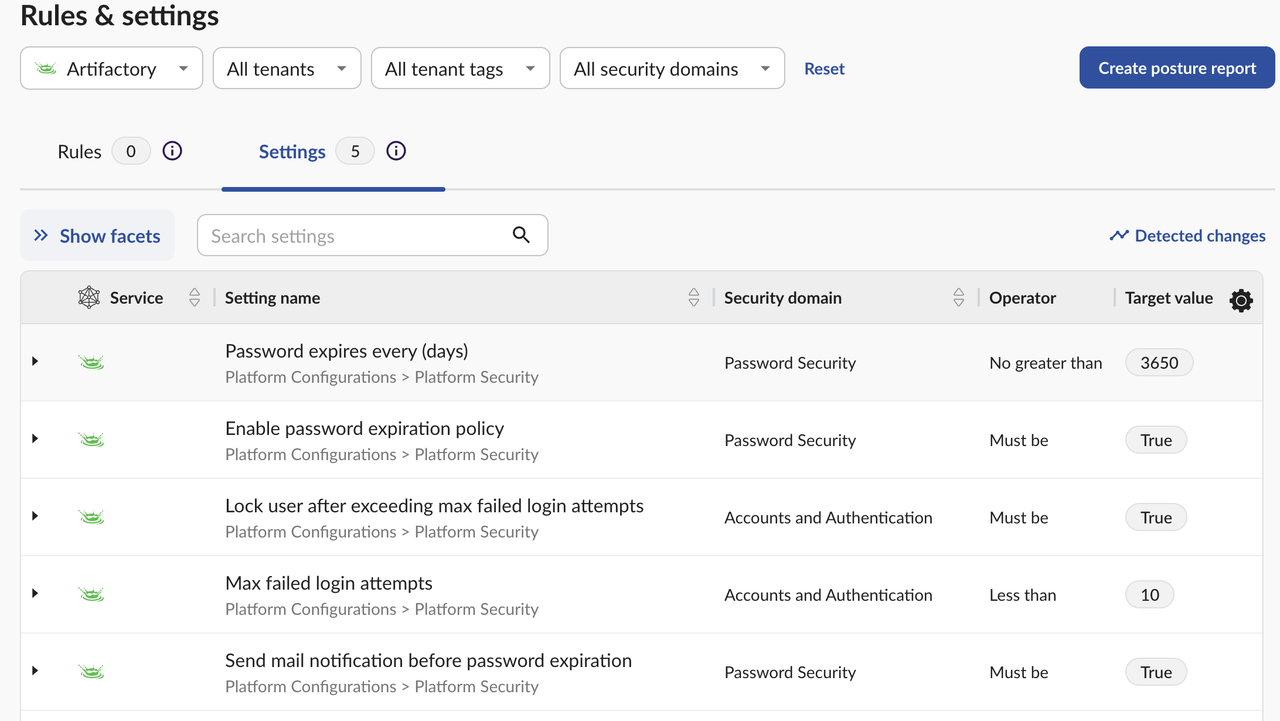Click Artifactory icon in Max failed login row
This screenshot has width=1280, height=721.
pos(91,595)
